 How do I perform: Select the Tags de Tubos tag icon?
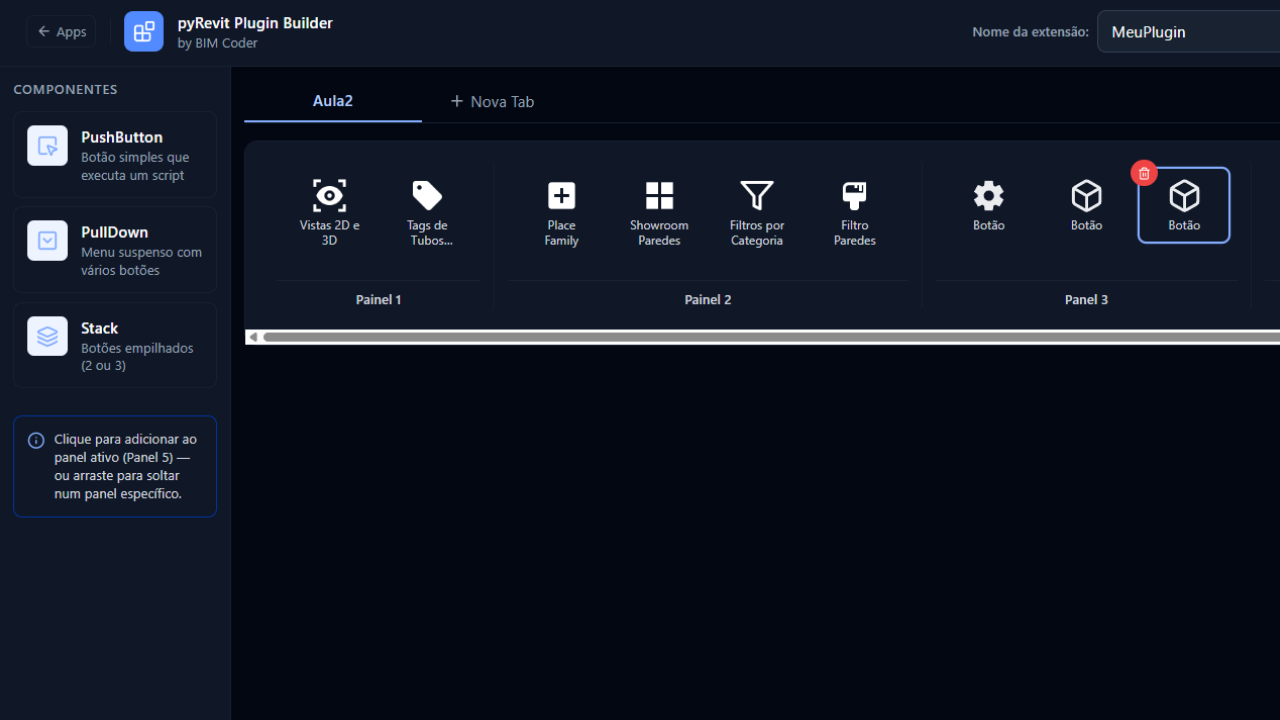point(427,195)
